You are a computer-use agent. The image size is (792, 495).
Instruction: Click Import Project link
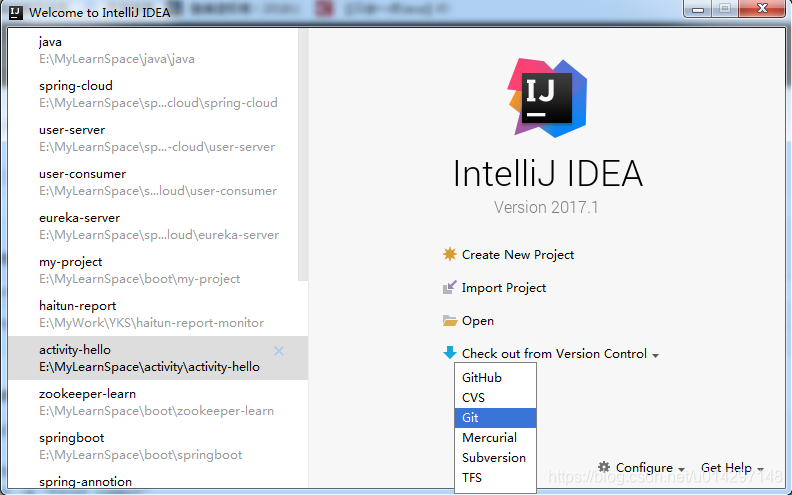pos(504,288)
